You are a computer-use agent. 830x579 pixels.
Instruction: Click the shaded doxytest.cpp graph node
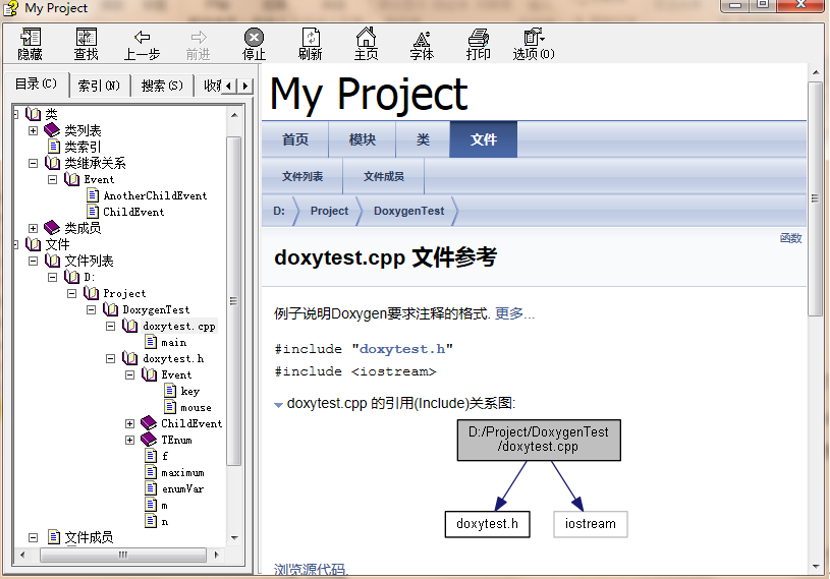(x=539, y=440)
